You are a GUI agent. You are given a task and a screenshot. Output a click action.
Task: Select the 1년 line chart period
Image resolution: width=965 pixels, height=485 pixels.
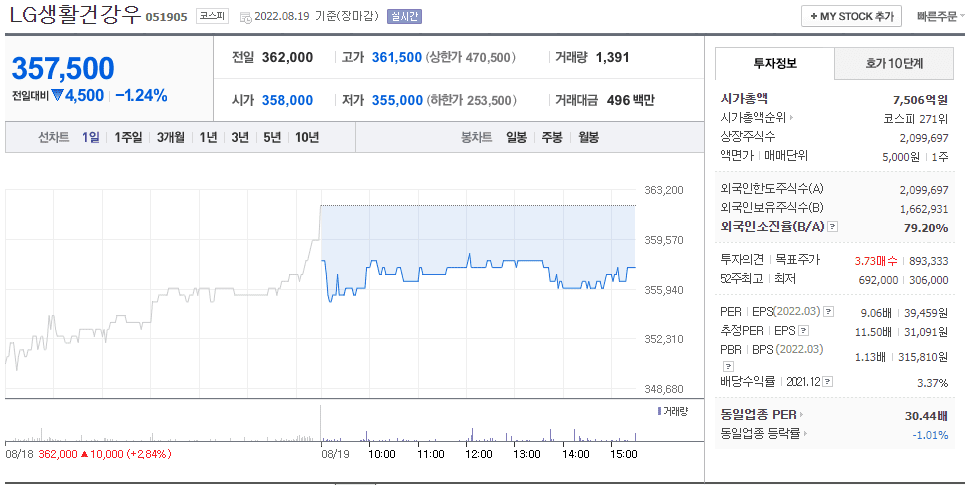tap(208, 137)
